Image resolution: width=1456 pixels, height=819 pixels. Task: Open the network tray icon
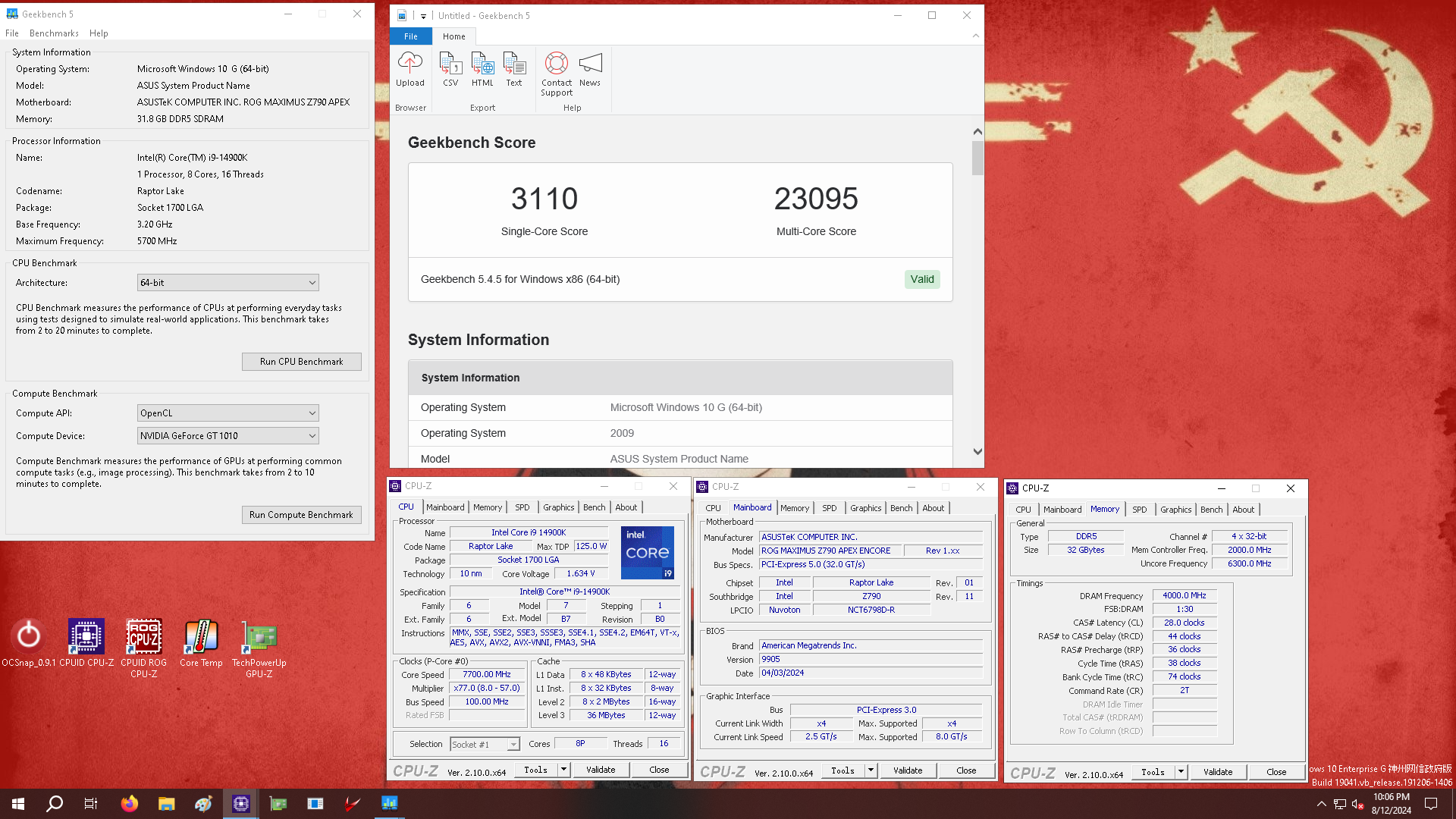[x=1340, y=804]
